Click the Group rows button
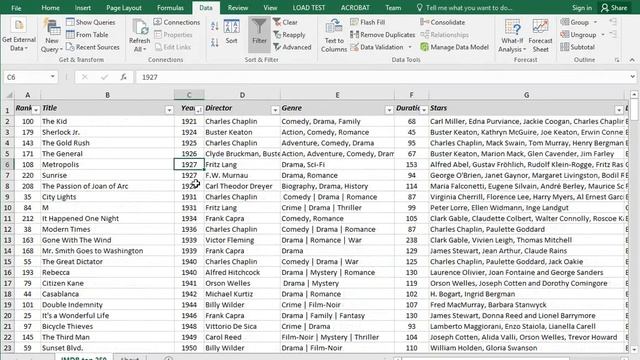Image resolution: width=640 pixels, height=360 pixels. [x=575, y=22]
